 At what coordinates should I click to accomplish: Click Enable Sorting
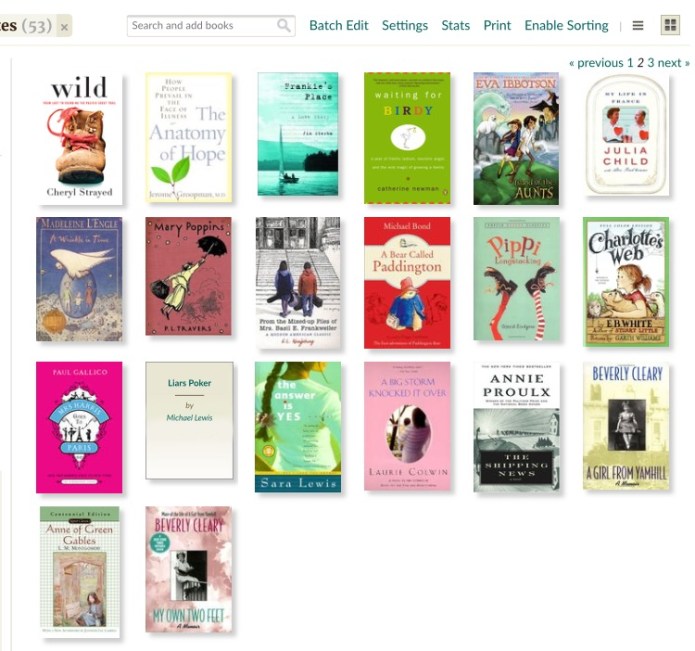click(x=566, y=26)
